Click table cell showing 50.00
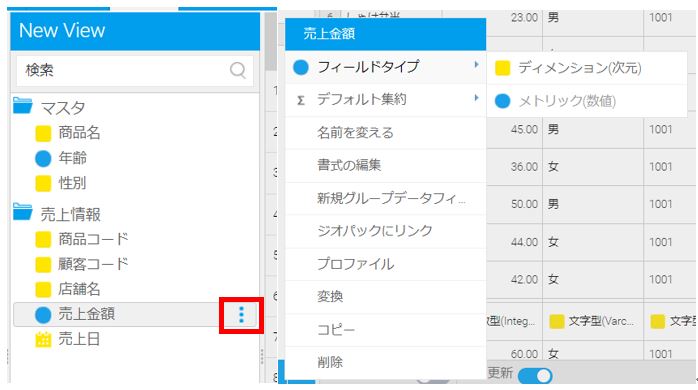 524,204
